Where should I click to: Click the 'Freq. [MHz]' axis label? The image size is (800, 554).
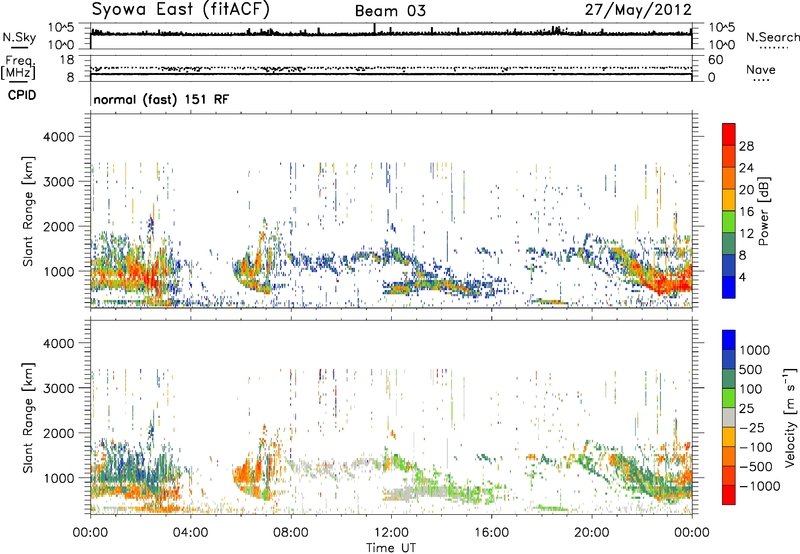point(18,67)
